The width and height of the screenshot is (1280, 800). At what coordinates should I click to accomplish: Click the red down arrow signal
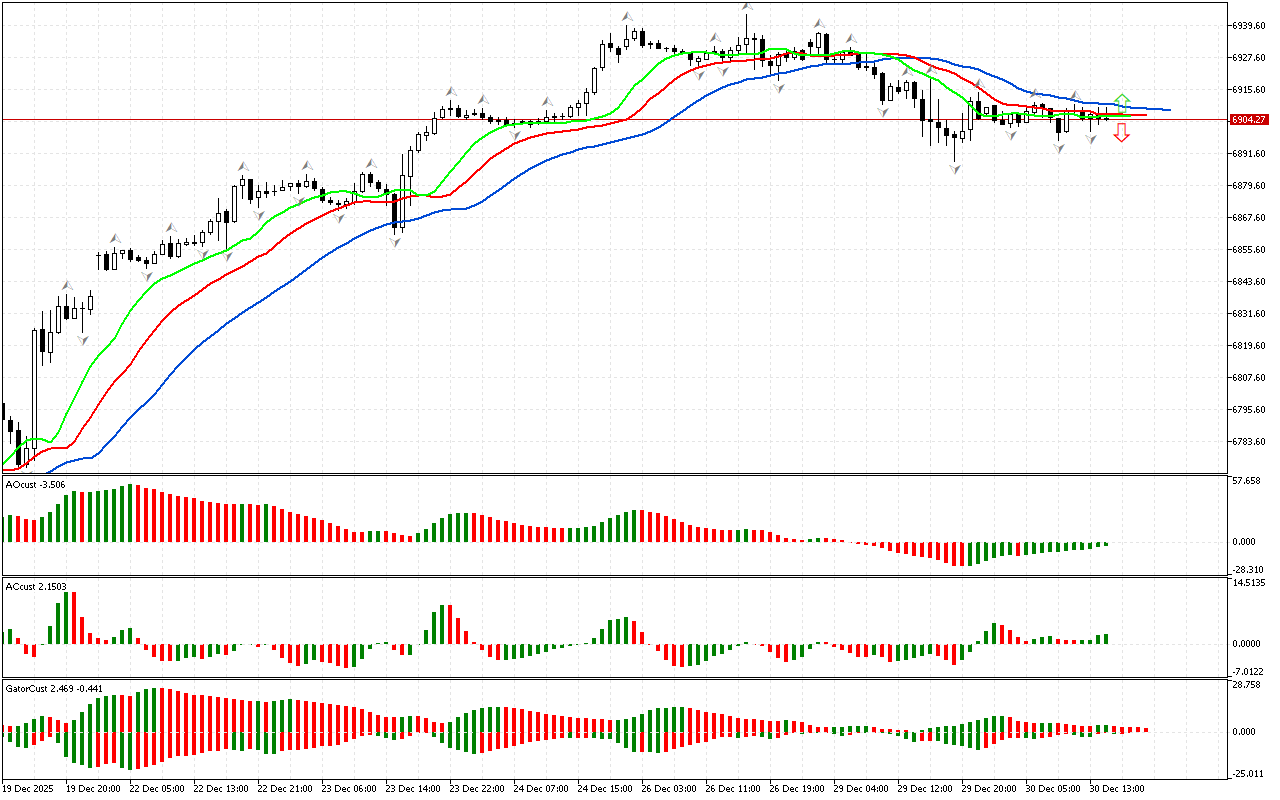coord(1122,133)
